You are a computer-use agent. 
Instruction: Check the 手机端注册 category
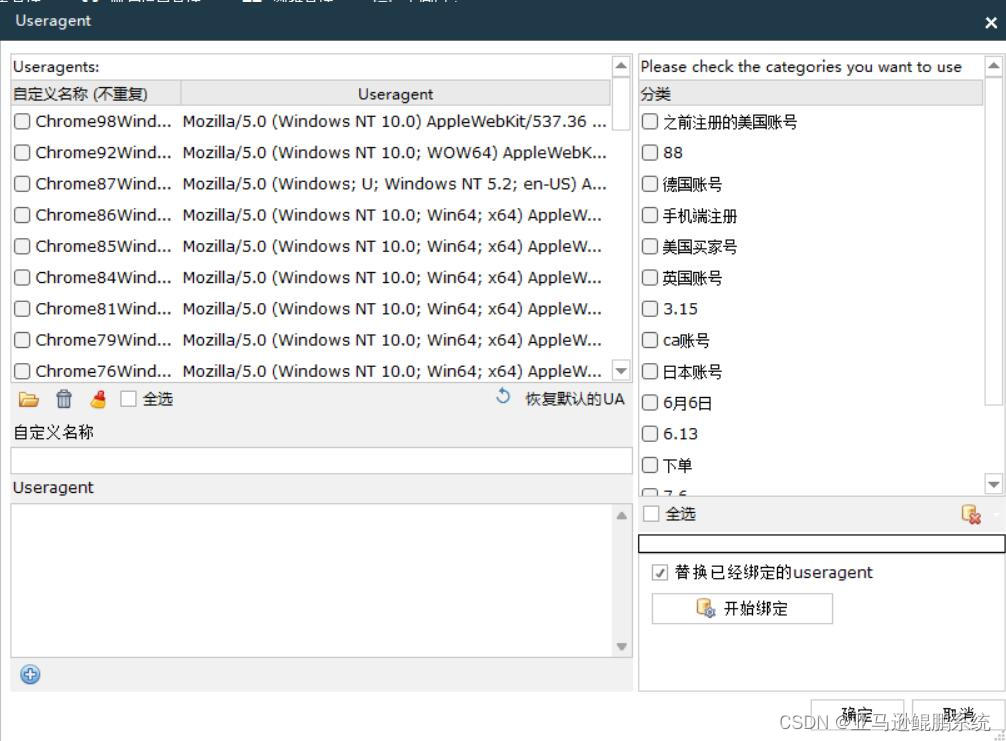(650, 215)
